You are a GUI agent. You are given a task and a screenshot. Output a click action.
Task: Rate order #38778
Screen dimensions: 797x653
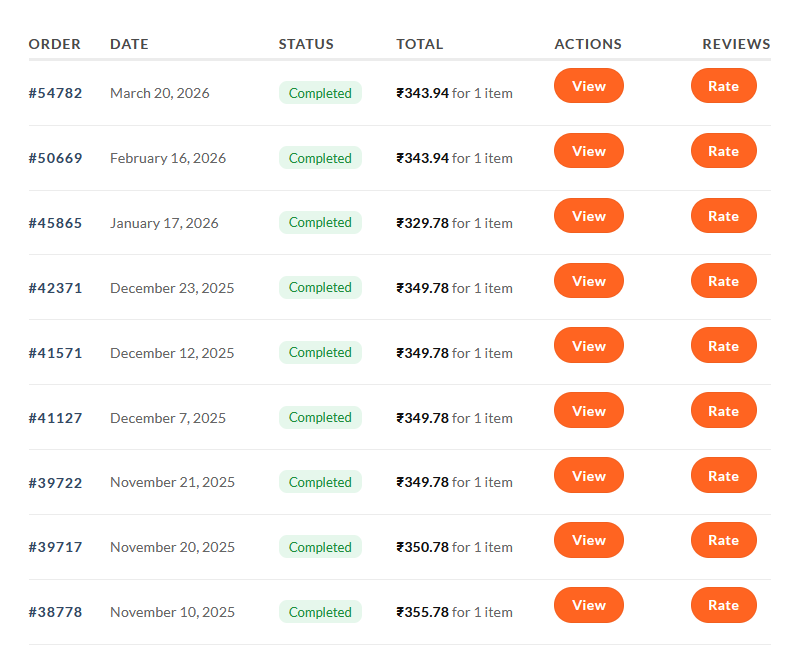pos(723,605)
